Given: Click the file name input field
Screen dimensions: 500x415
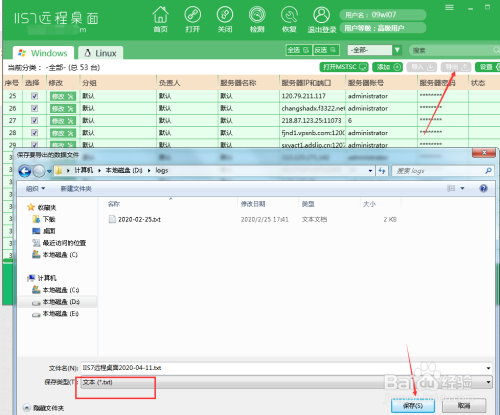Looking at the screenshot, I should click(x=283, y=368).
